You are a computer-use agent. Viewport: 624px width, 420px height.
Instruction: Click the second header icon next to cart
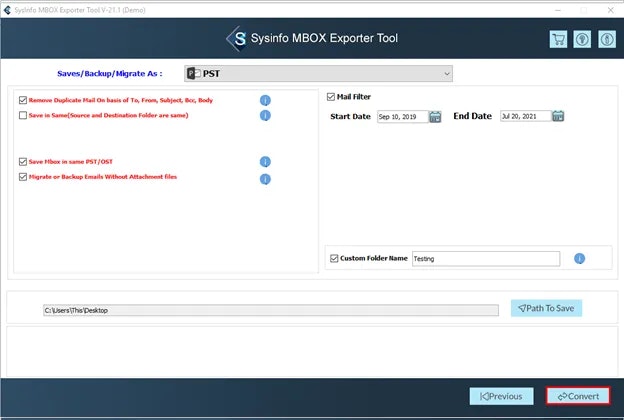pos(582,39)
